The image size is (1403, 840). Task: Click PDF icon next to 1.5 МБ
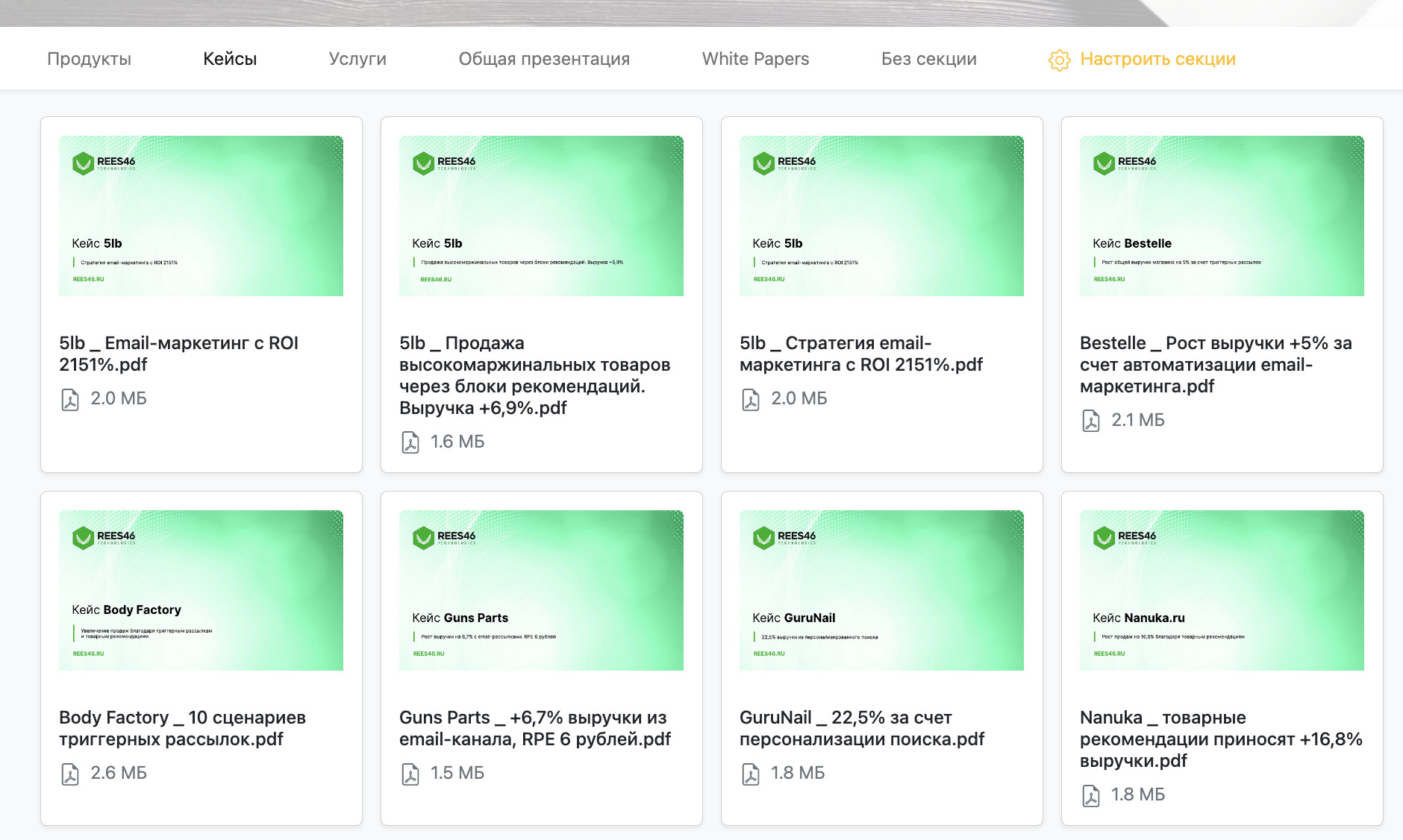[410, 774]
